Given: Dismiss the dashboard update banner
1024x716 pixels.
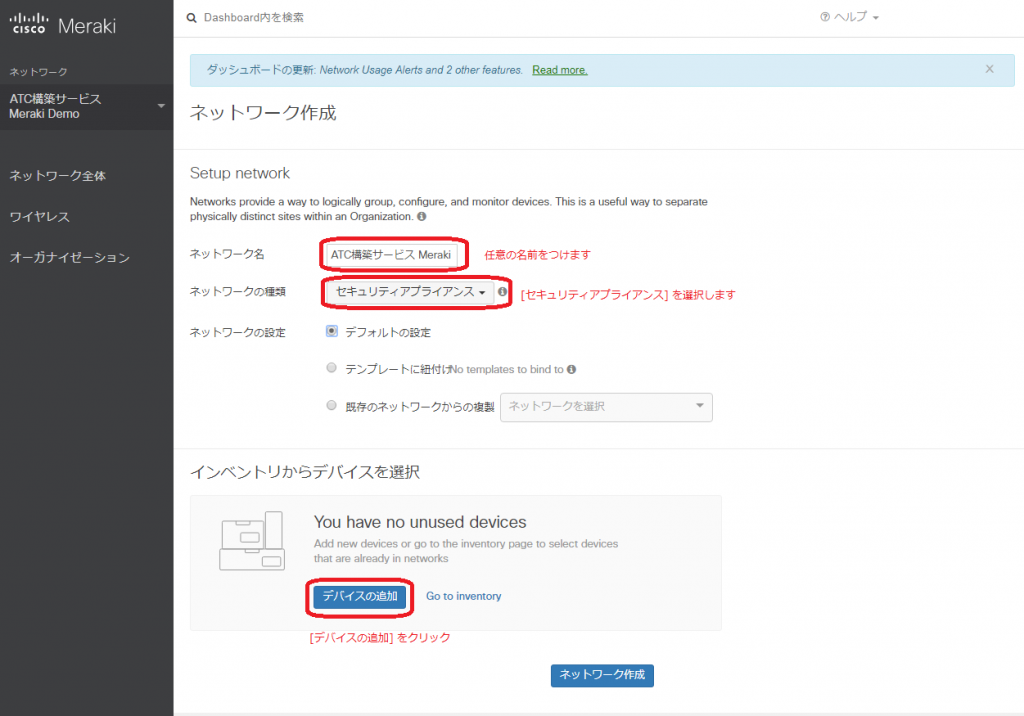Looking at the screenshot, I should 989,69.
